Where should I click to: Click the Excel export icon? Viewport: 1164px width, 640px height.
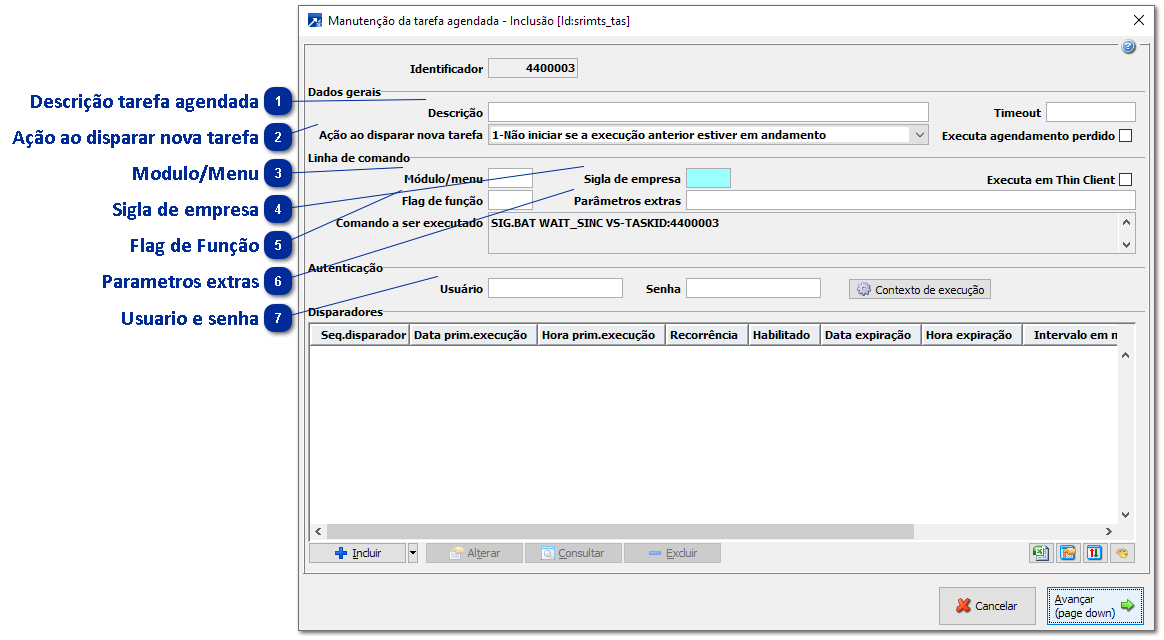click(1040, 553)
